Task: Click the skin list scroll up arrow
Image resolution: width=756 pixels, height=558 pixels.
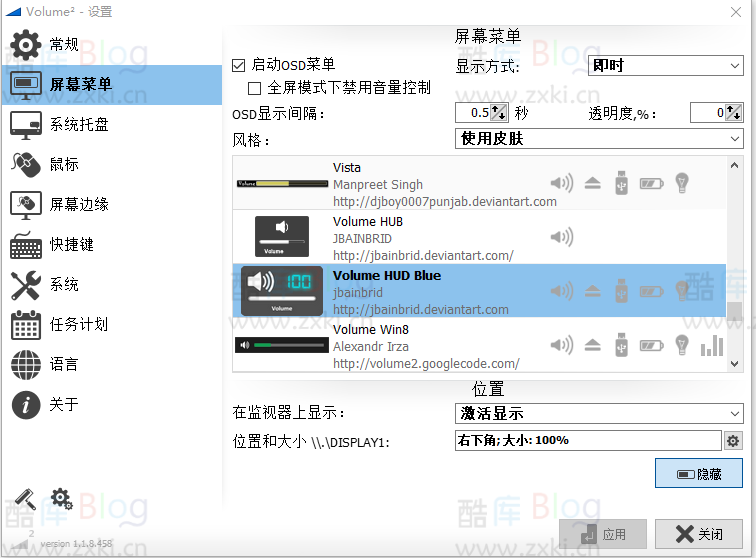Action: (734, 165)
